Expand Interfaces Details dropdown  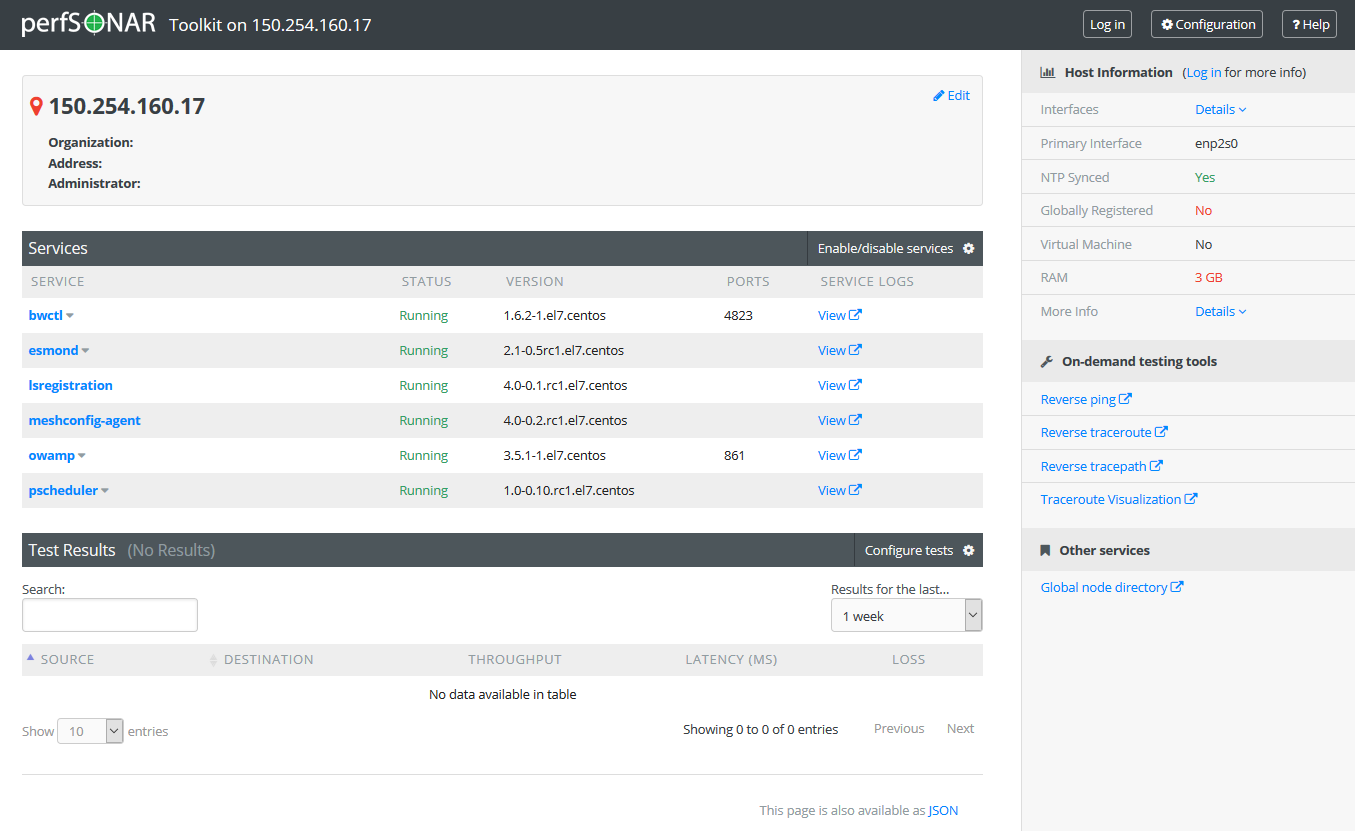[1221, 109]
